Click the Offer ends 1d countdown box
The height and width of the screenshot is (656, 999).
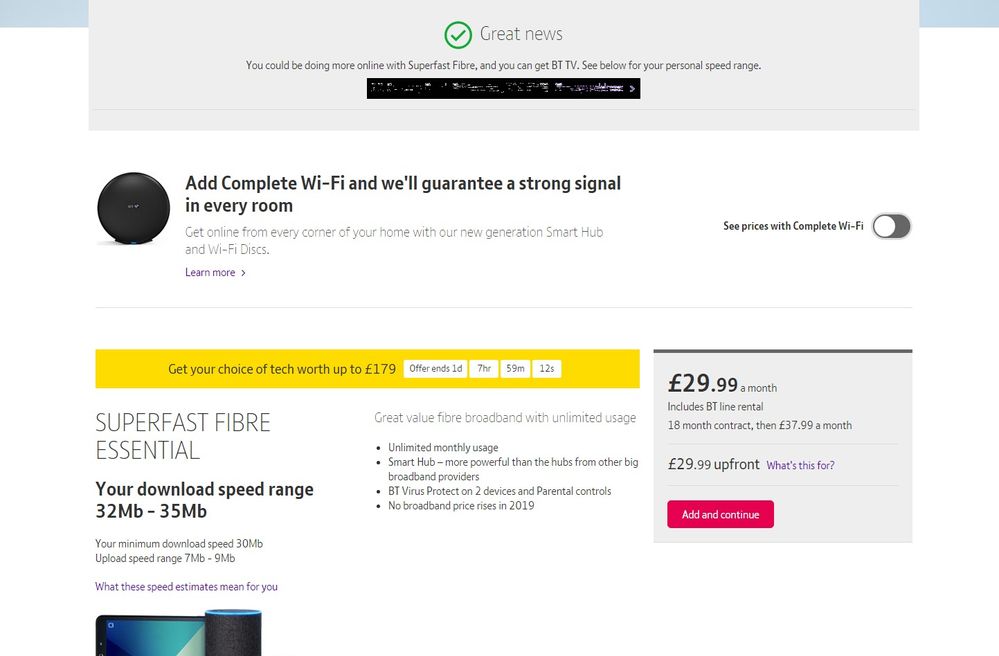436,369
